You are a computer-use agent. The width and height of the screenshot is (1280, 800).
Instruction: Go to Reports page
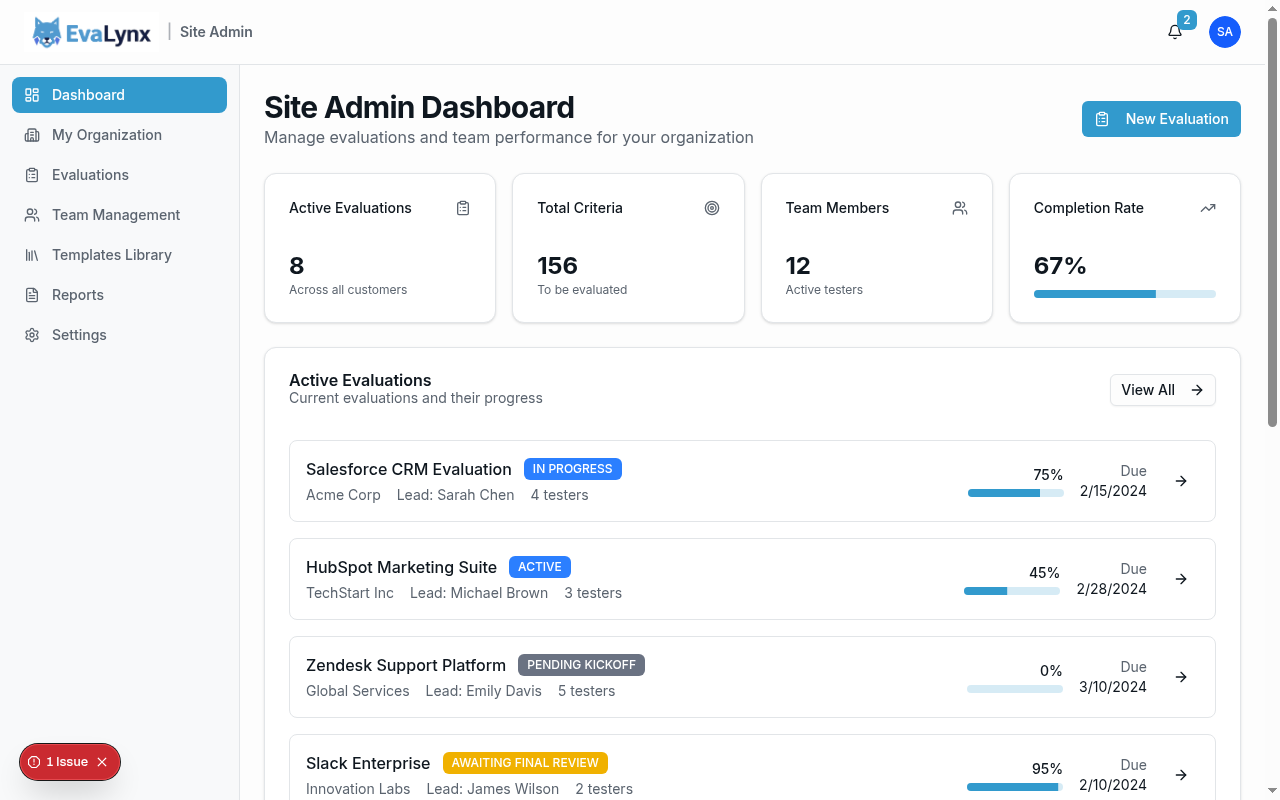point(119,295)
